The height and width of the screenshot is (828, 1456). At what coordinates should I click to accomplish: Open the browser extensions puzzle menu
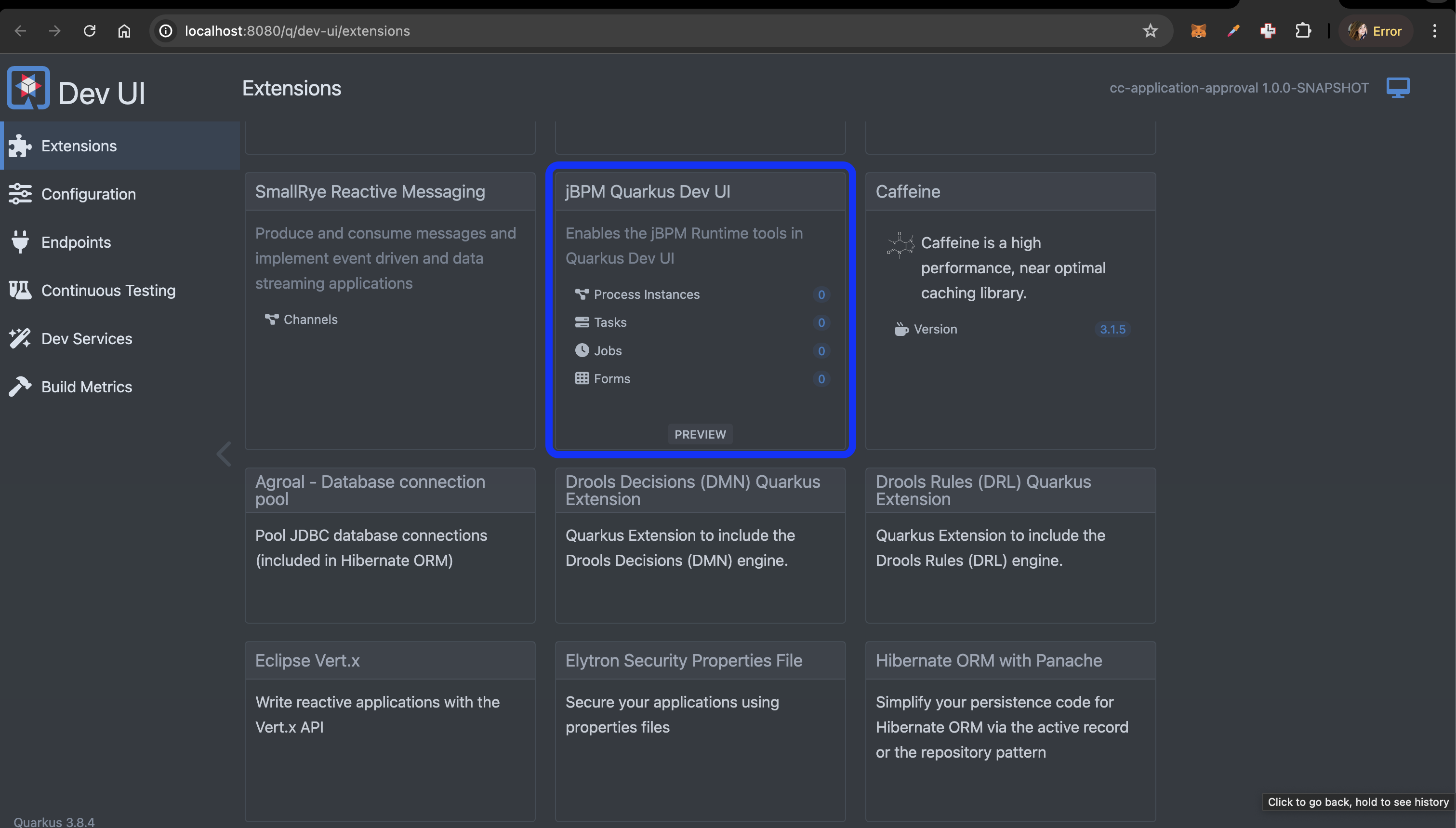coord(1303,31)
